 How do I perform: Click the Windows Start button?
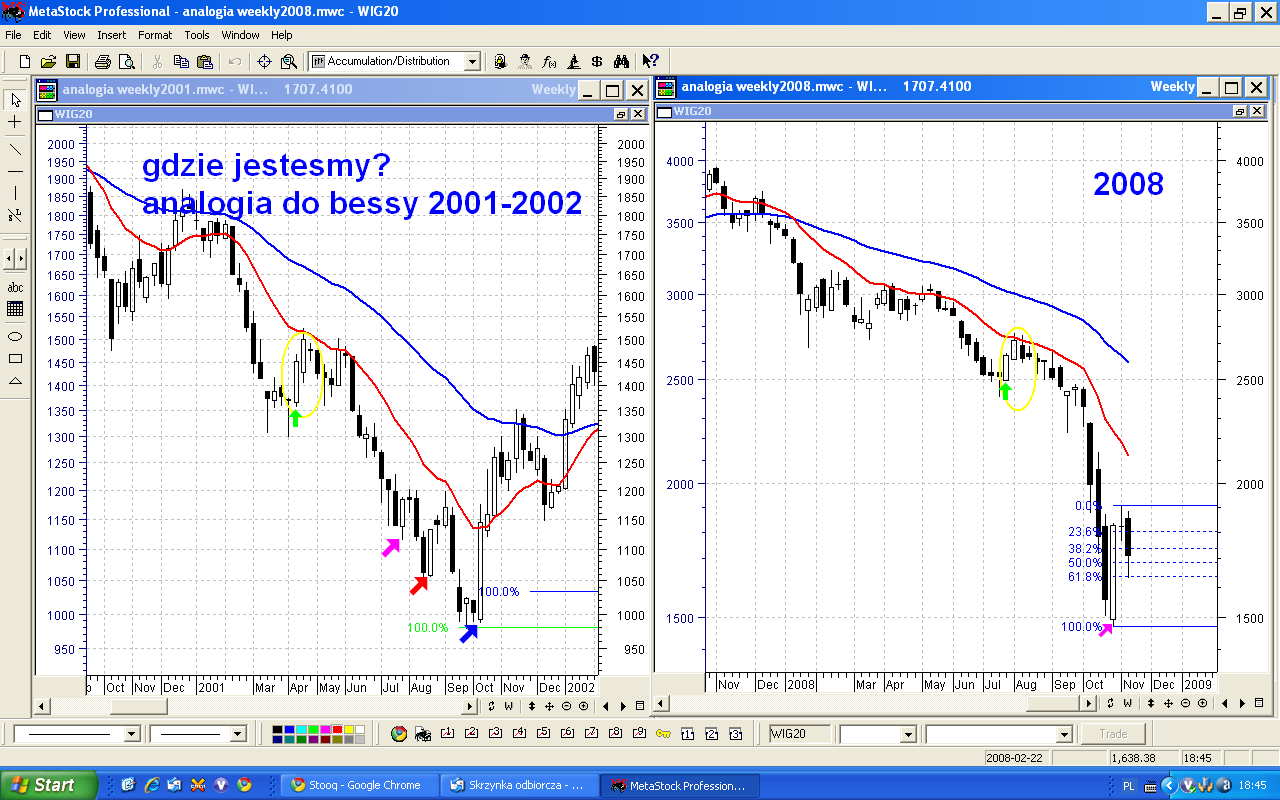pyautogui.click(x=49, y=785)
